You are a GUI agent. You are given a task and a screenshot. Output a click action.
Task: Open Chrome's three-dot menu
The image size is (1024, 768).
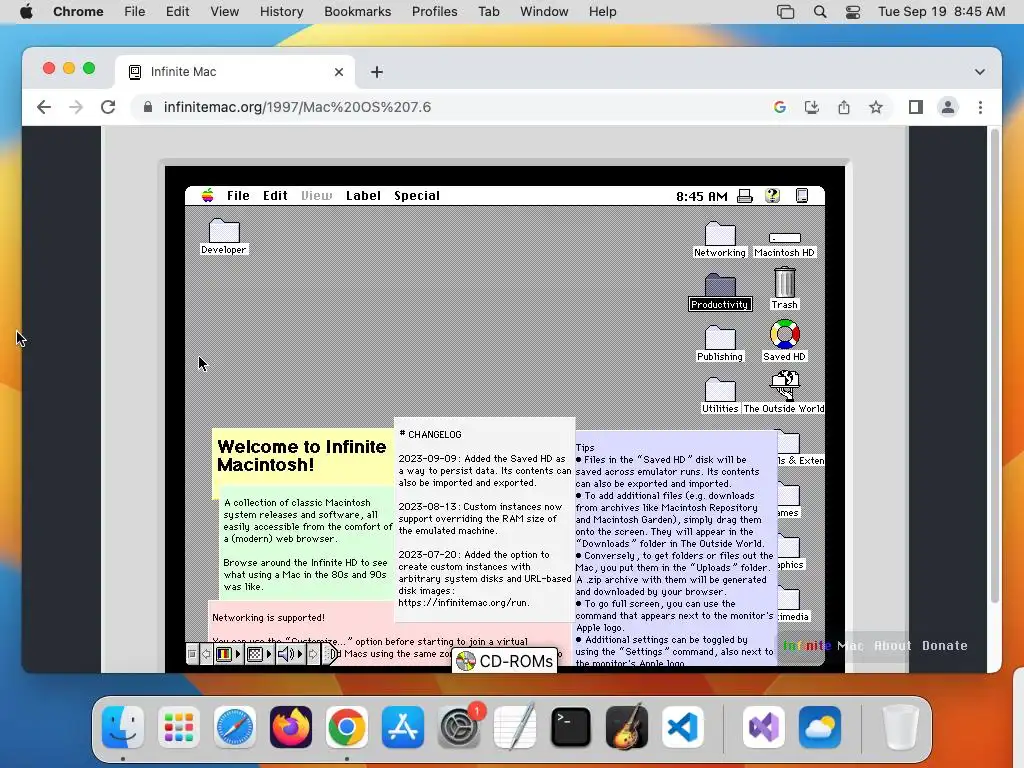point(980,107)
